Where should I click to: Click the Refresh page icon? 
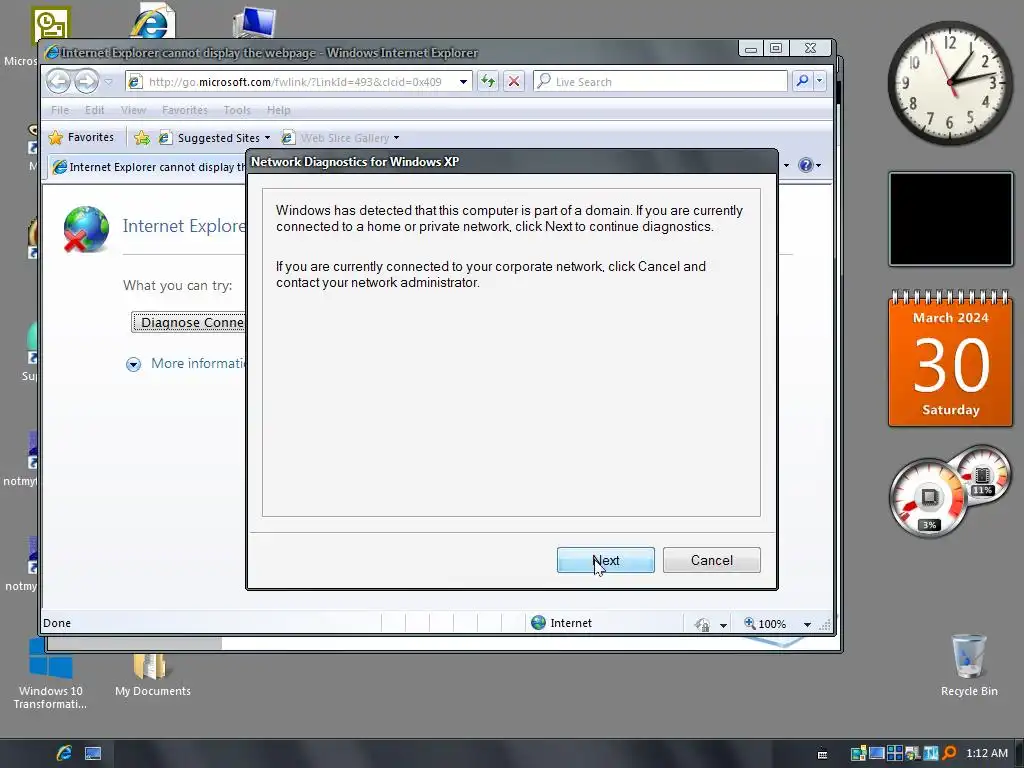click(x=488, y=82)
